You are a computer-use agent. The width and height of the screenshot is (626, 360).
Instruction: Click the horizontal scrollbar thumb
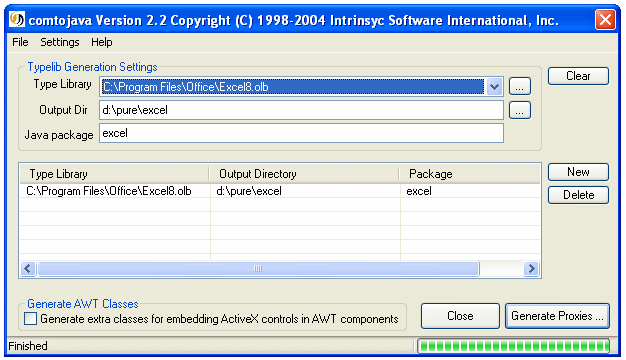[x=258, y=268]
